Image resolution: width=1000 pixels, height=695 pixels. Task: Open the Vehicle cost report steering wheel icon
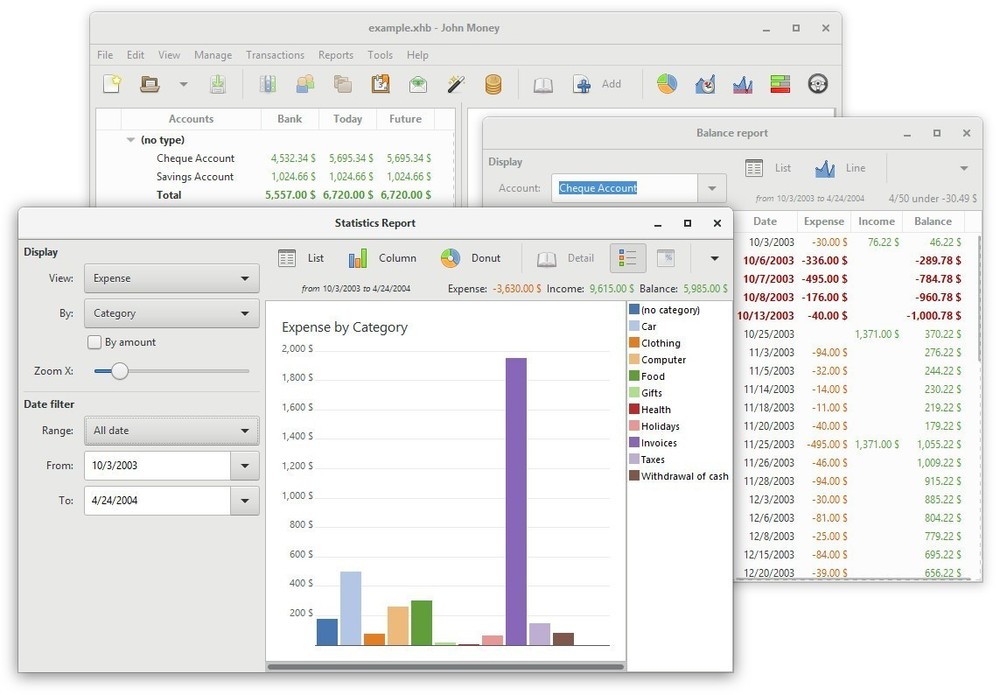coord(817,84)
